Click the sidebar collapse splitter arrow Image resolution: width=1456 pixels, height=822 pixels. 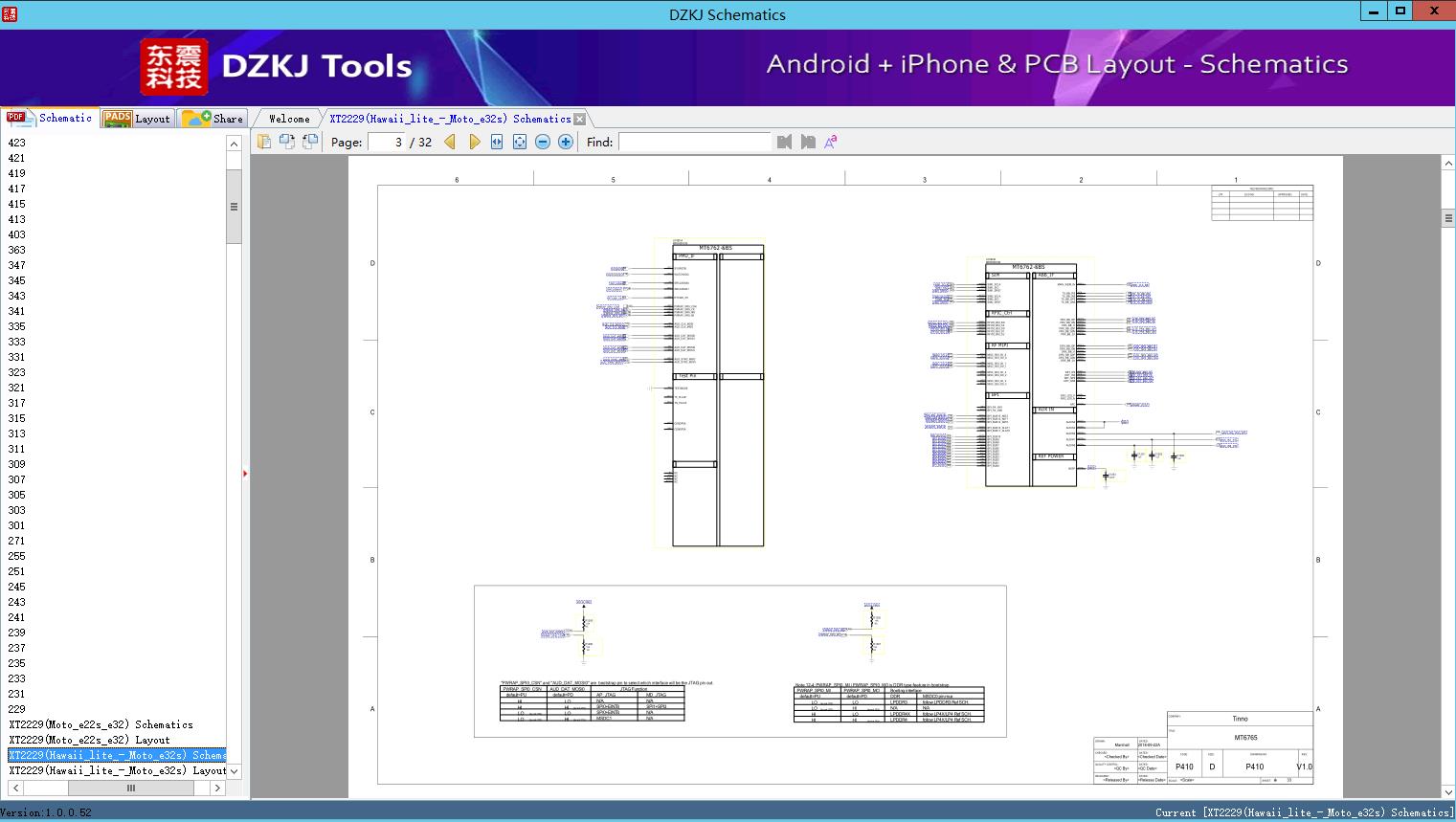tap(245, 474)
